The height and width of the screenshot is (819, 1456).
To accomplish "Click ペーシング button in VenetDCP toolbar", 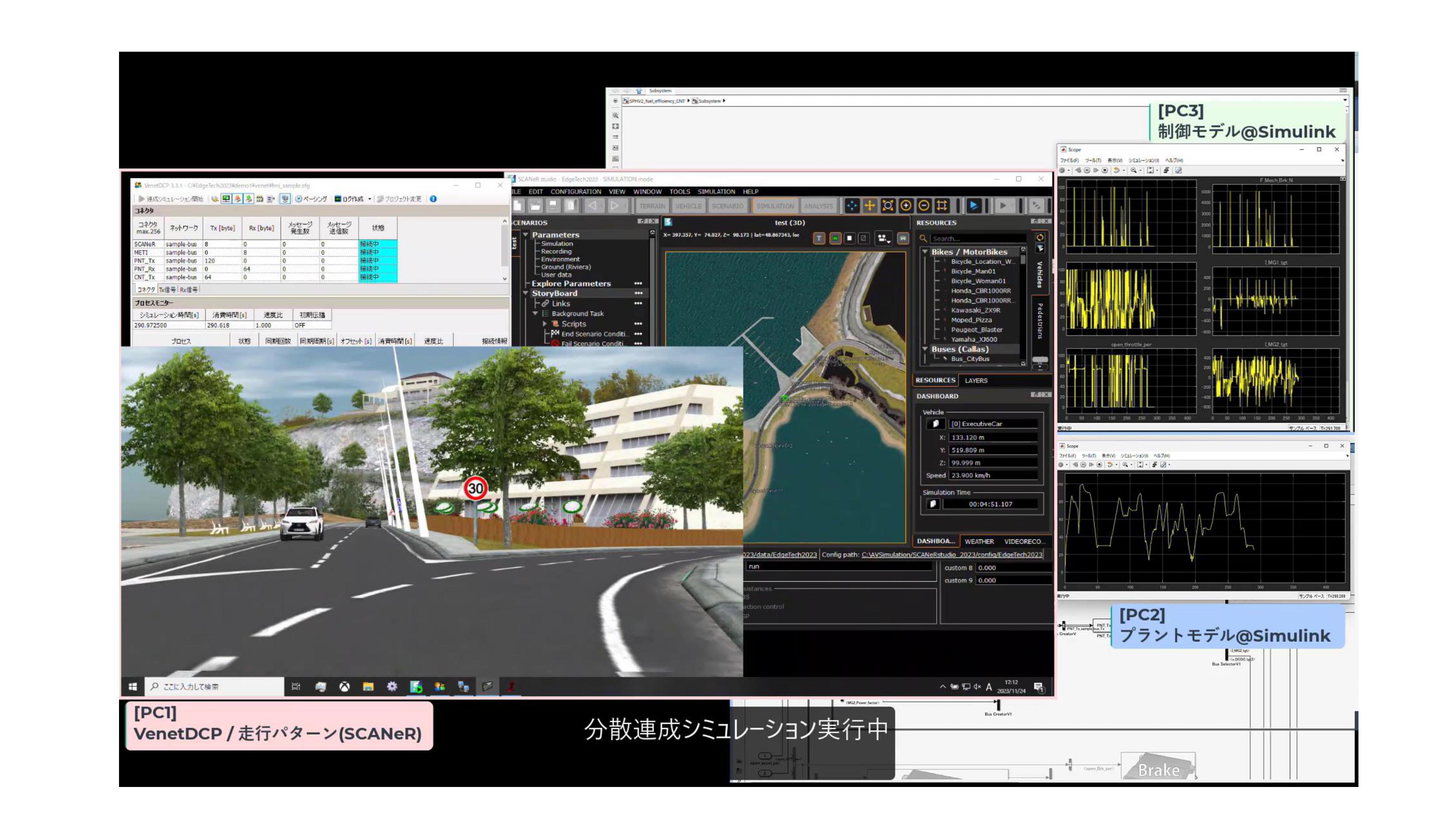I will pyautogui.click(x=311, y=199).
